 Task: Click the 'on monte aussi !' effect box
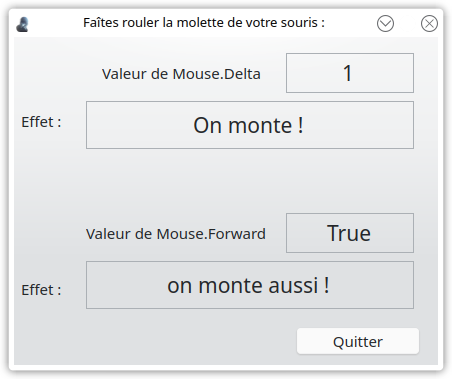point(250,285)
